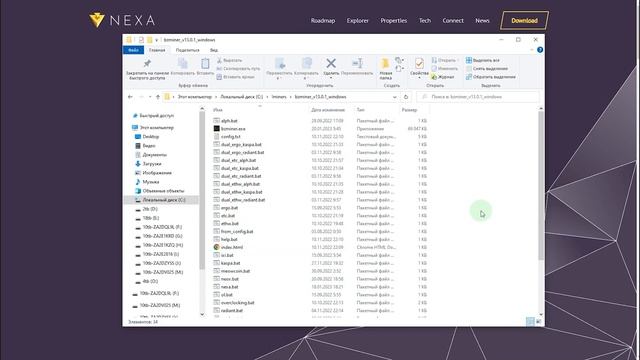Click the Music note icon in the navigation tree

[138, 182]
